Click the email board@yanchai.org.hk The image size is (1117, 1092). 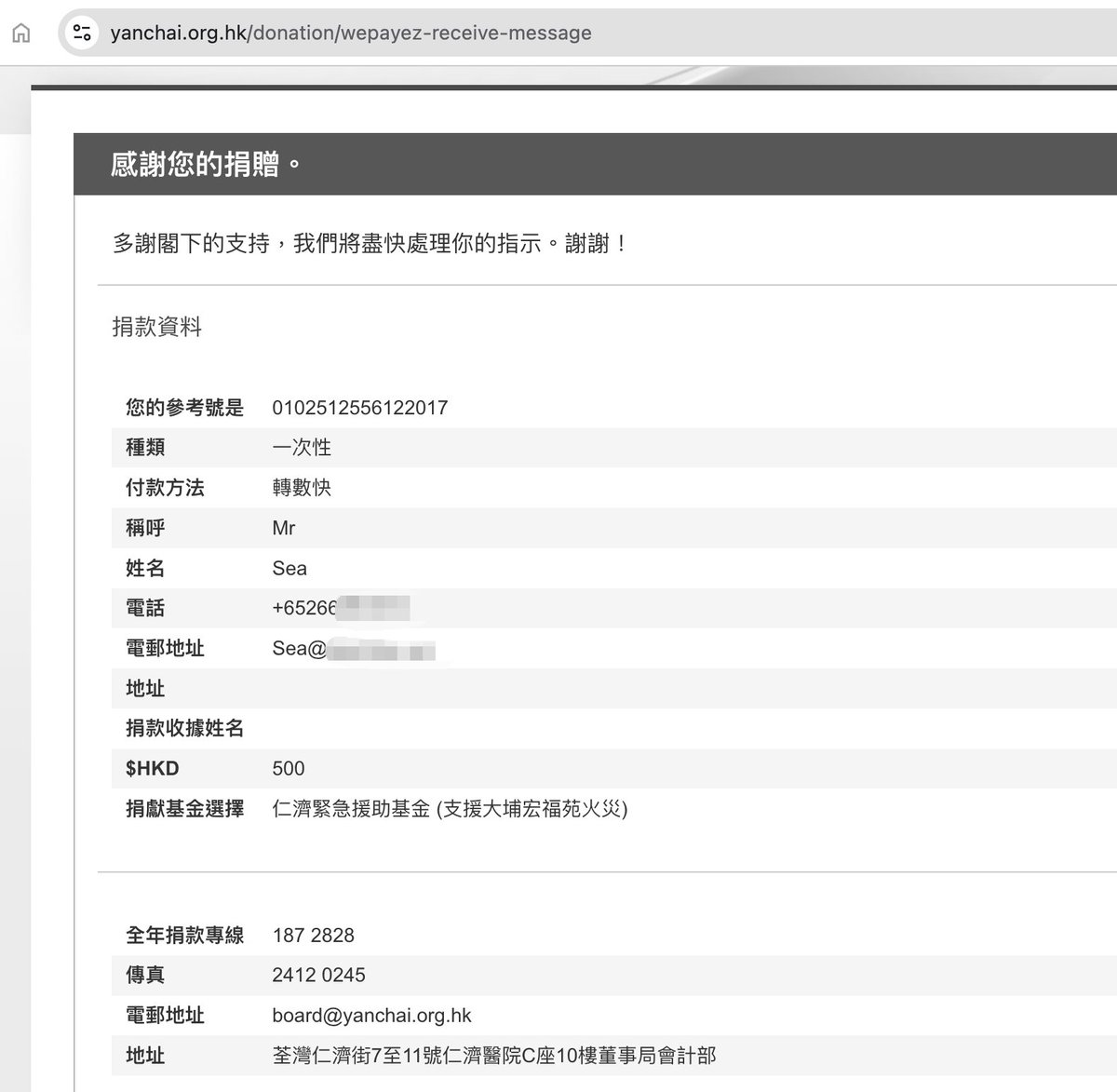point(372,1016)
